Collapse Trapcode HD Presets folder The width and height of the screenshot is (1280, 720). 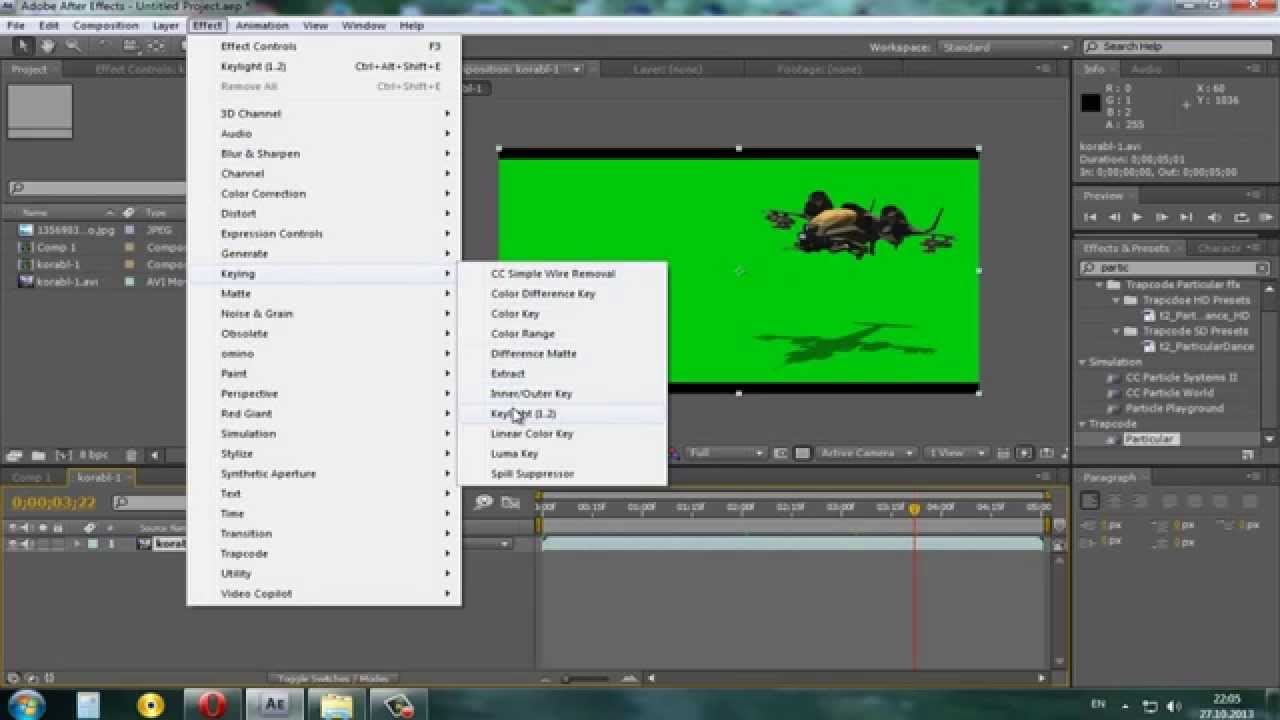(1116, 300)
